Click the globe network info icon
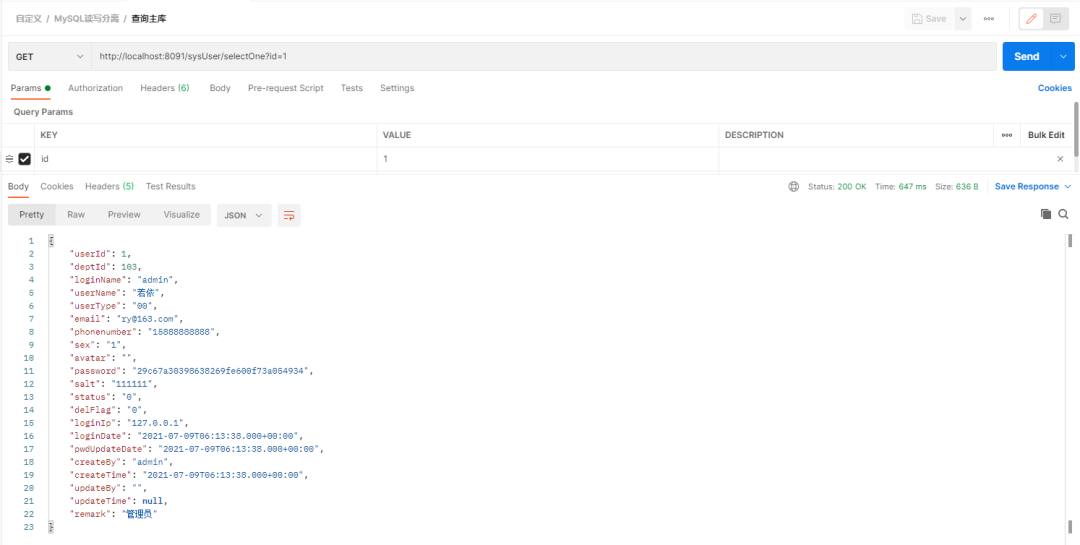The height and width of the screenshot is (545, 1080). pyautogui.click(x=794, y=187)
